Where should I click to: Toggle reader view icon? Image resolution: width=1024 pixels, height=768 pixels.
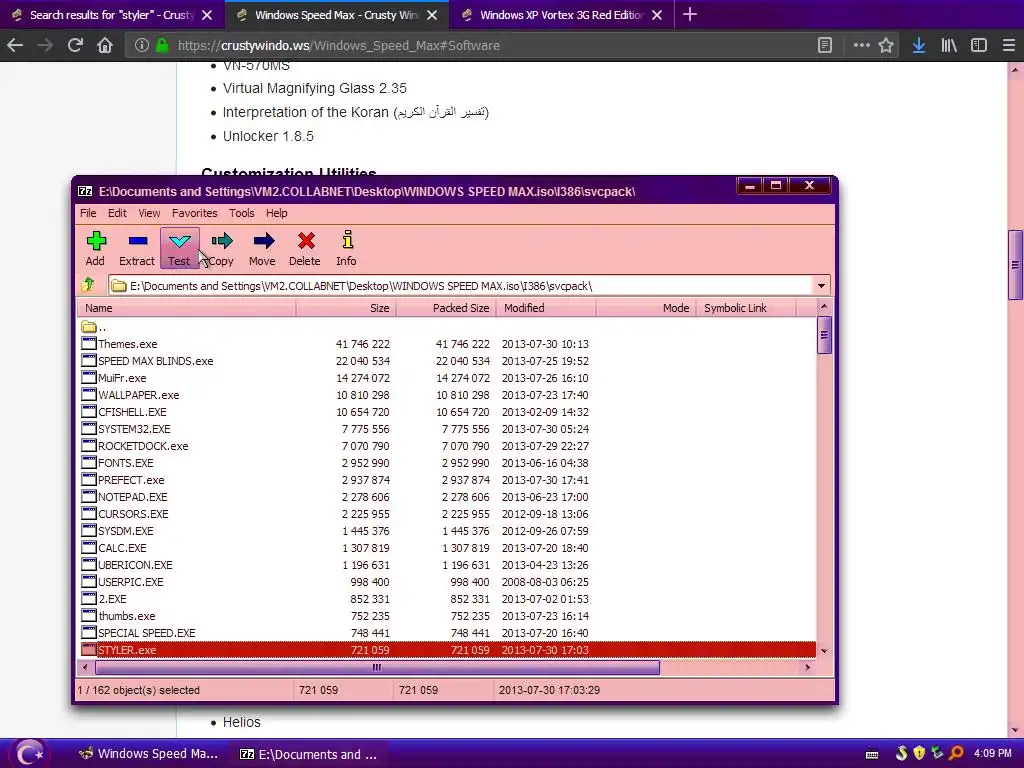coord(825,45)
